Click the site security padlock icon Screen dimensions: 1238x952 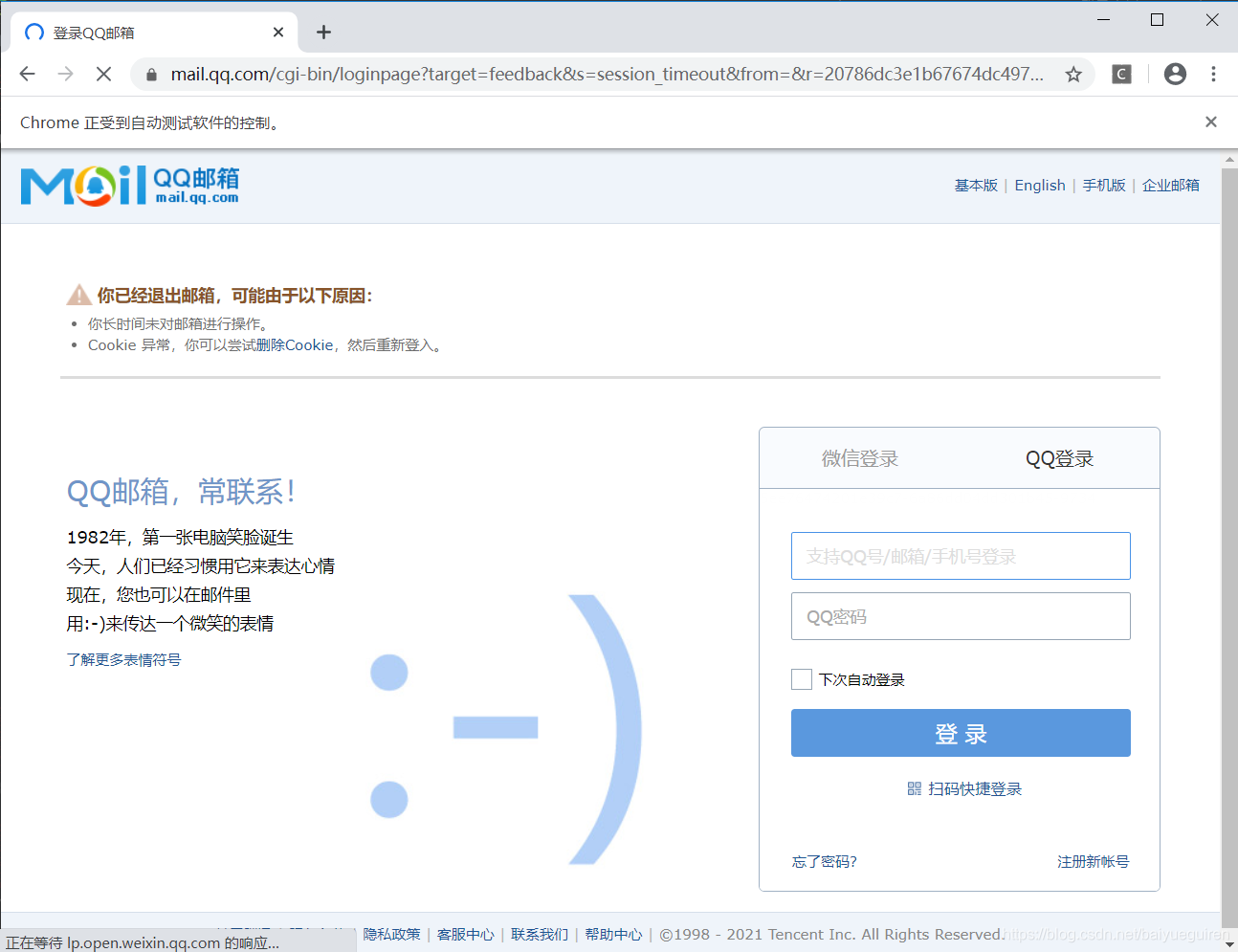(150, 74)
